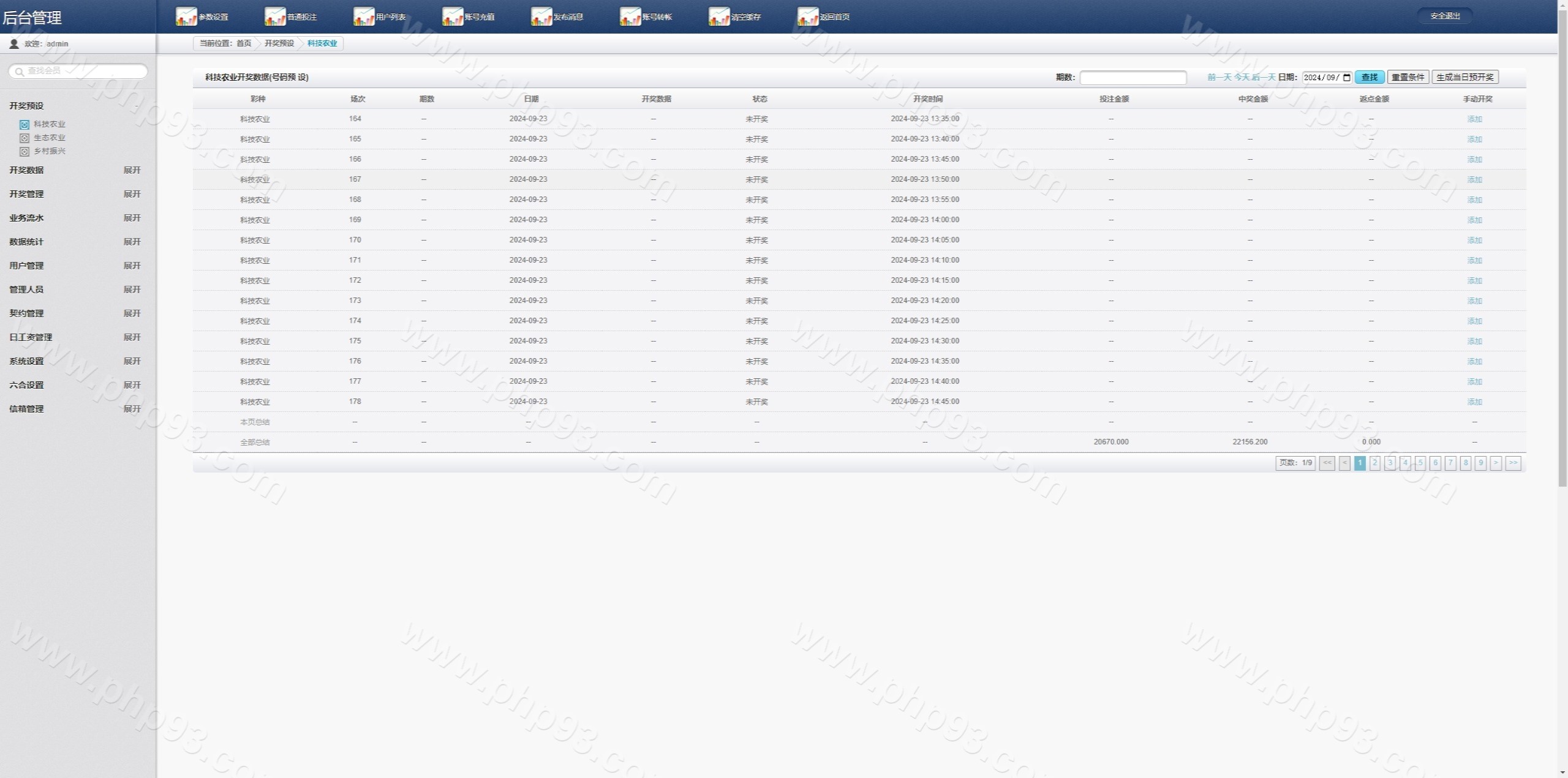The height and width of the screenshot is (778, 1568).
Task: Select 科技农业 in the sidebar tree
Action: click(x=49, y=124)
